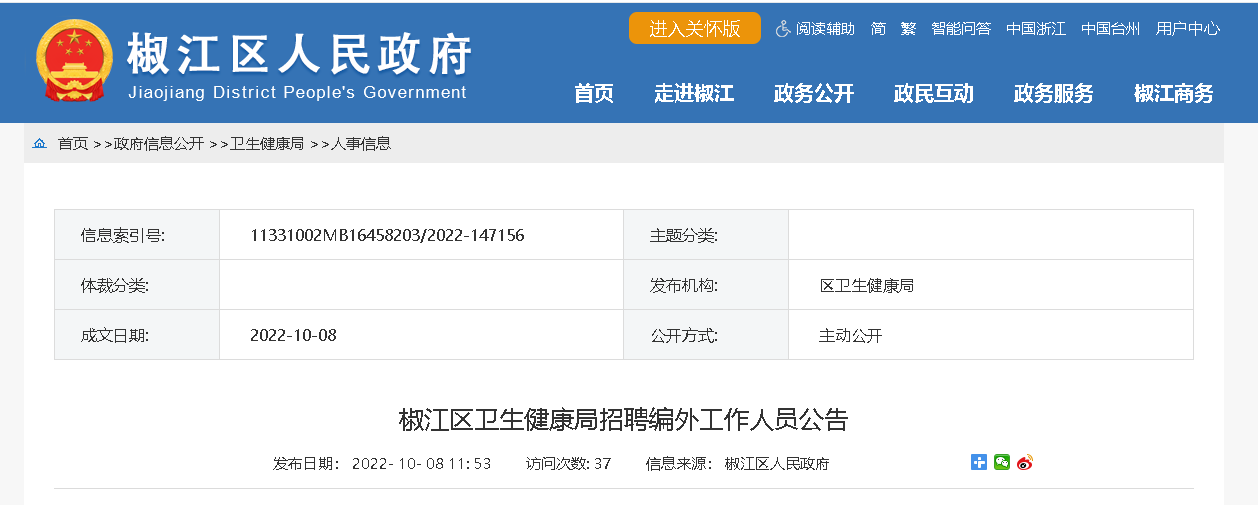
Task: Select 政务公开 in the navigation bar
Action: point(814,94)
